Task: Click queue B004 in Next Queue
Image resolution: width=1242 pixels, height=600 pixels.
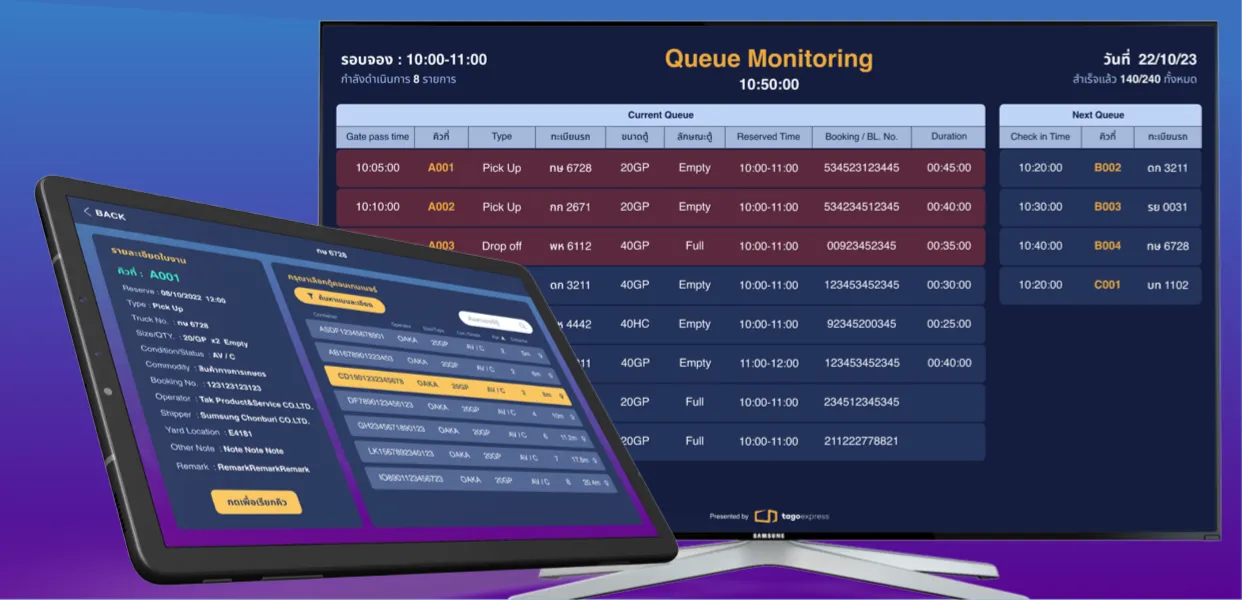Action: click(1107, 246)
